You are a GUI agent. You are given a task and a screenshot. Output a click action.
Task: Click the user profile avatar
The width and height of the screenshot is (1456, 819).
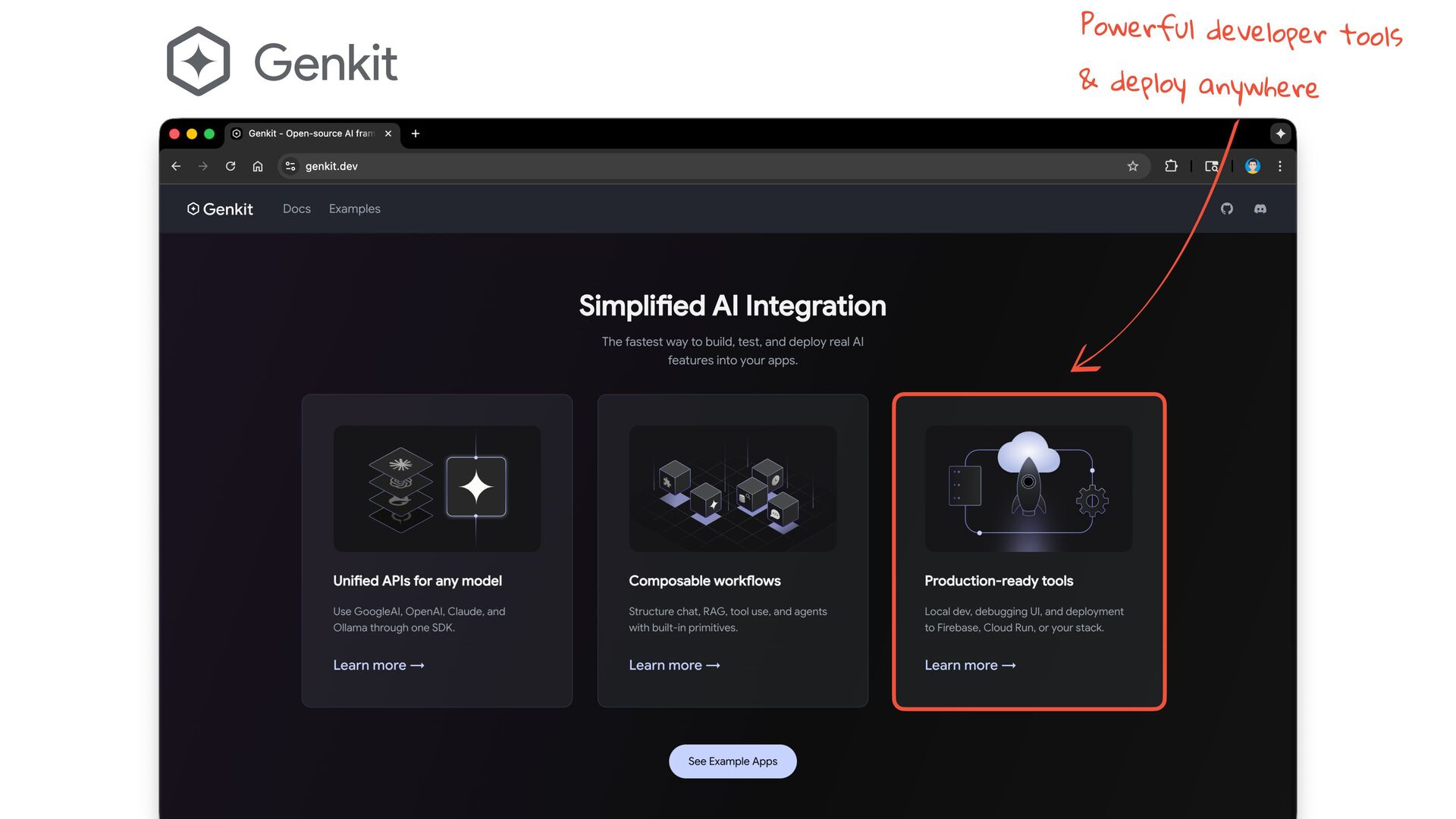coord(1253,166)
